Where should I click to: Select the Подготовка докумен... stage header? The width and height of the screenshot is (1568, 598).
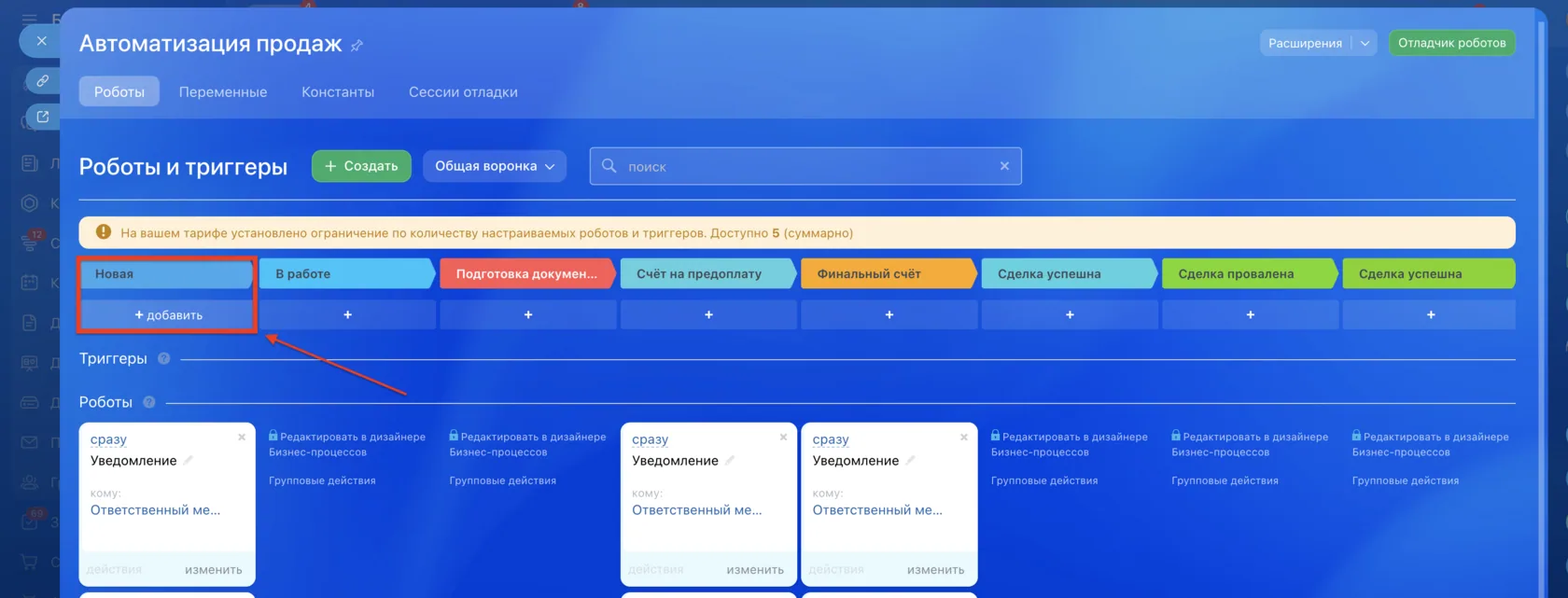click(x=528, y=273)
